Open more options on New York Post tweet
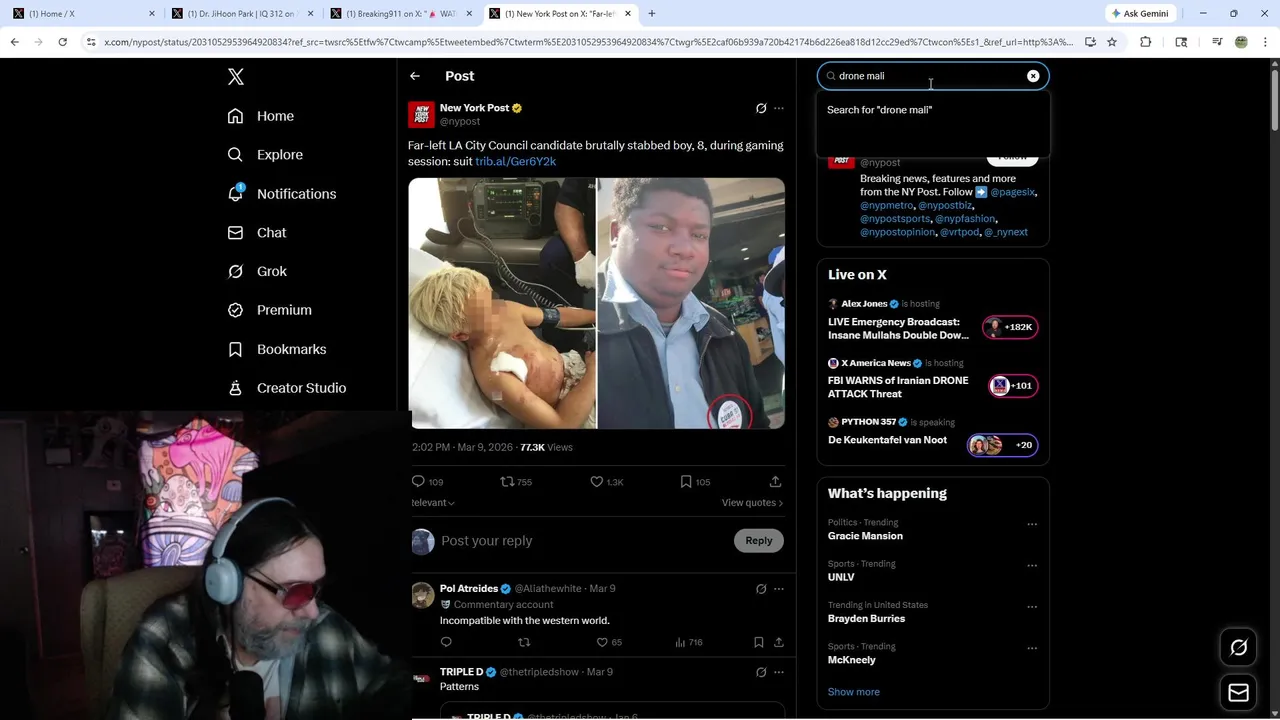The width and height of the screenshot is (1280, 720). 779,108
